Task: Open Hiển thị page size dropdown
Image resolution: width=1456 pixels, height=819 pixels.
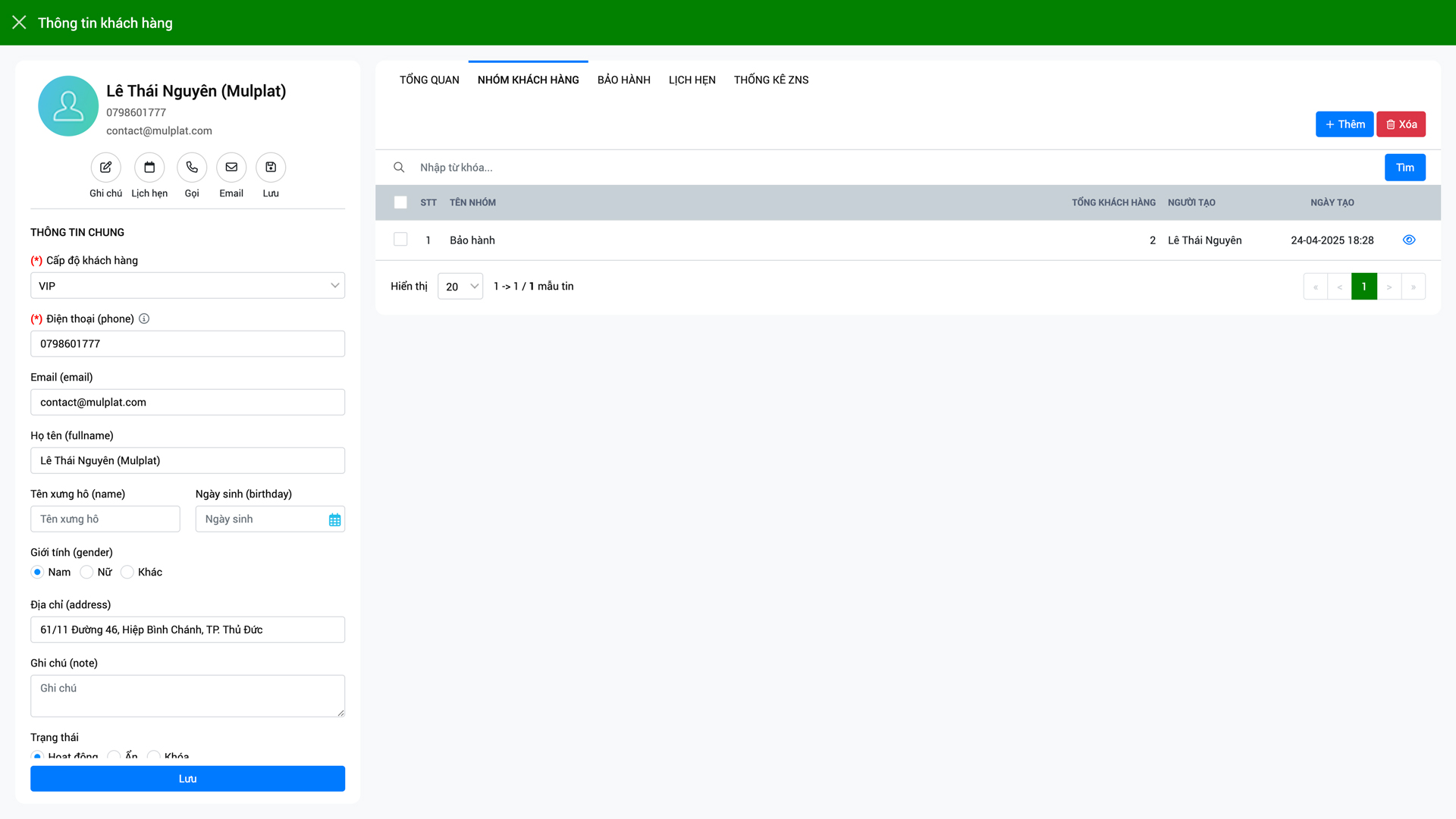Action: coord(460,287)
